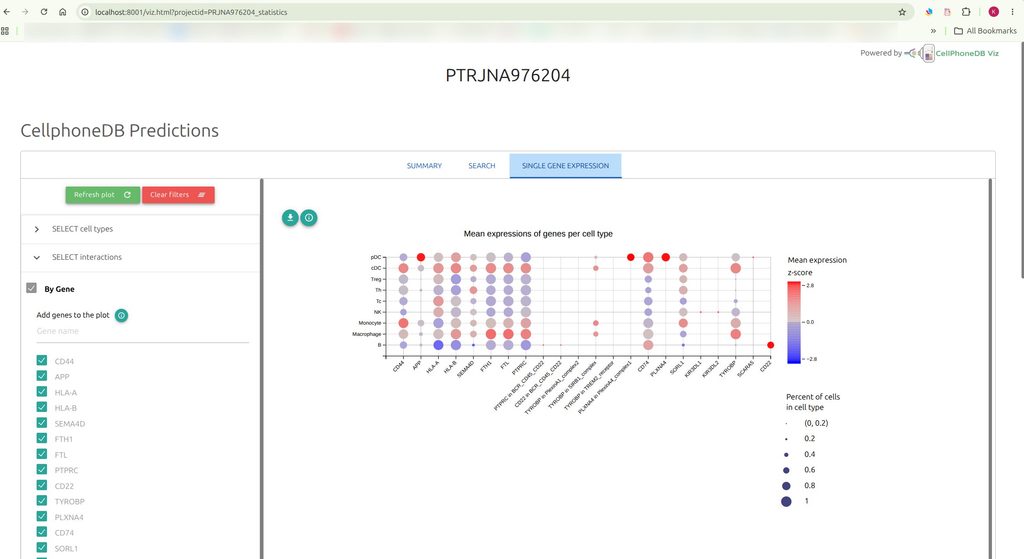Open the plot info icon

point(309,217)
